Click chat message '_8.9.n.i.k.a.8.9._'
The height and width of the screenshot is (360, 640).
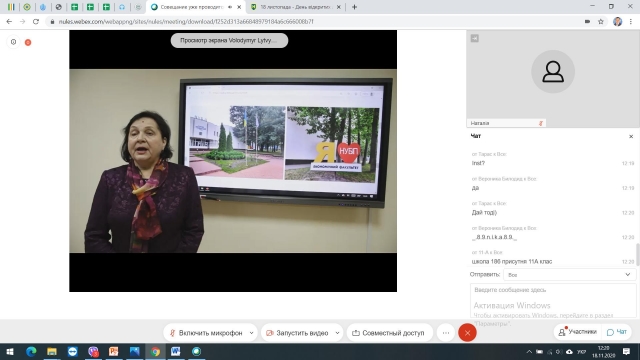pyautogui.click(x=494, y=237)
